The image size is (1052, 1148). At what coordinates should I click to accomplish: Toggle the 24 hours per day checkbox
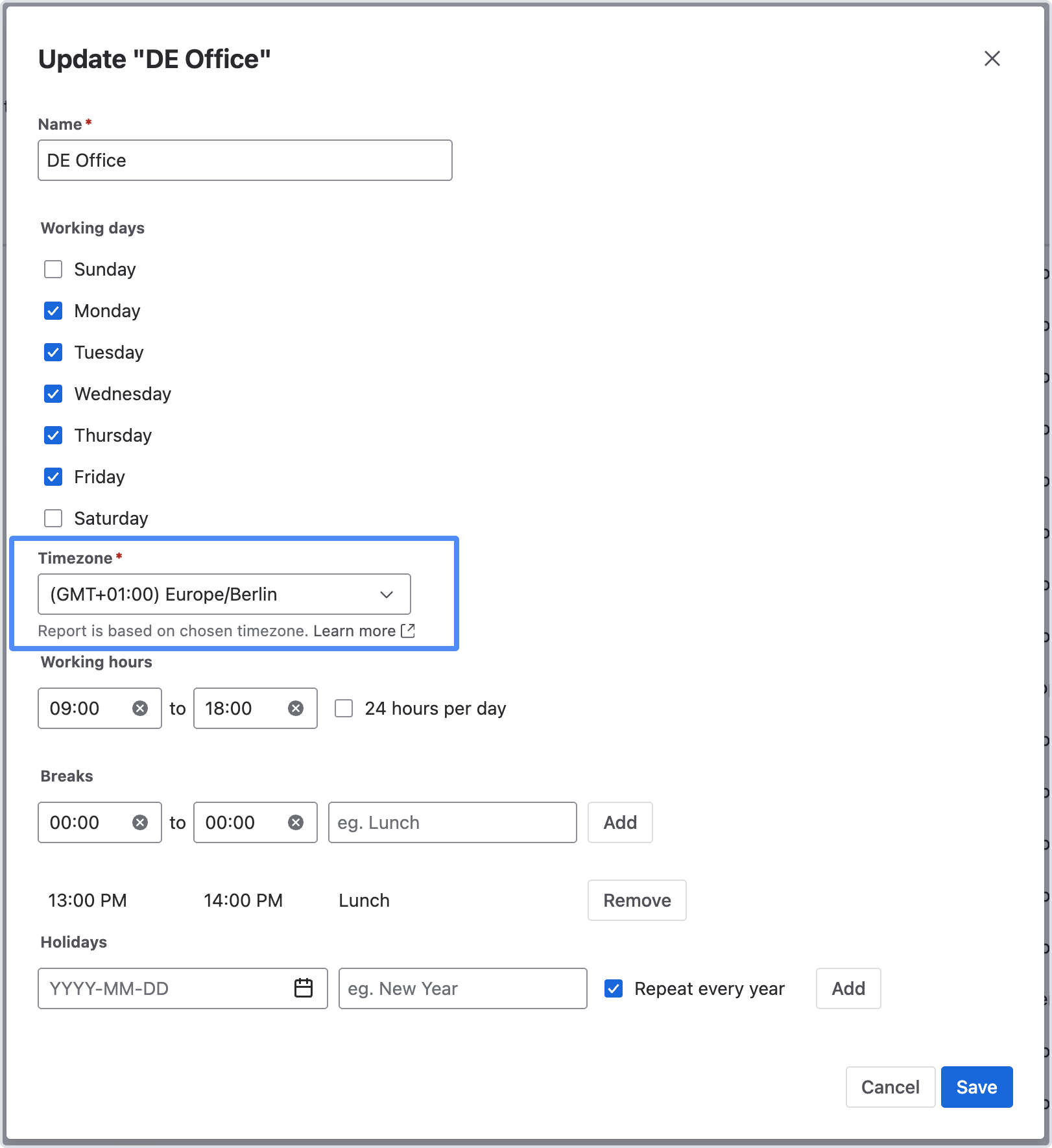point(344,708)
